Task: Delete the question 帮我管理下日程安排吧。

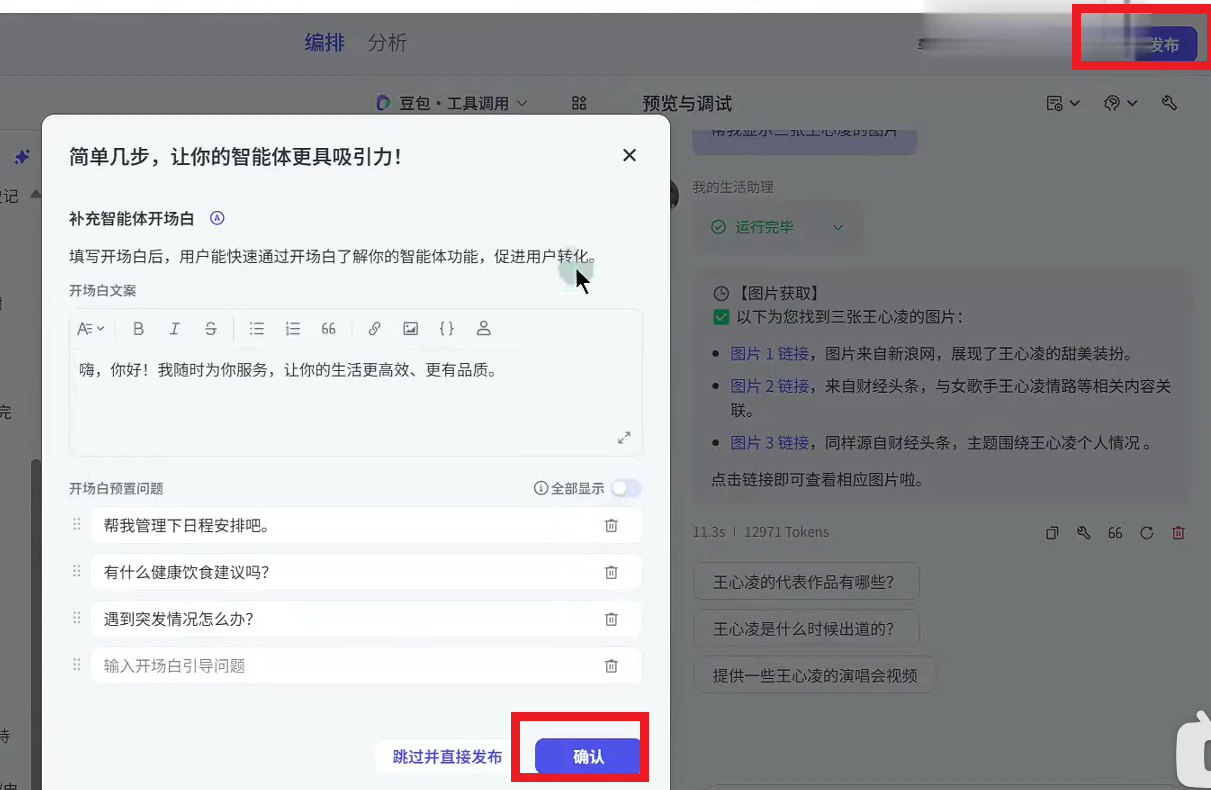Action: [x=611, y=525]
